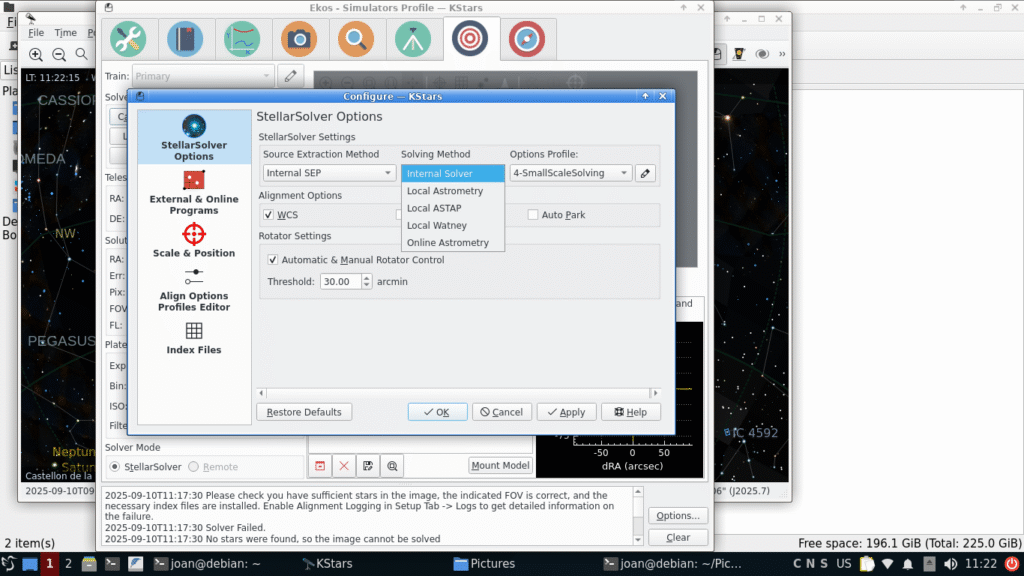
Task: Open Scale & Position settings page
Action: [x=194, y=240]
